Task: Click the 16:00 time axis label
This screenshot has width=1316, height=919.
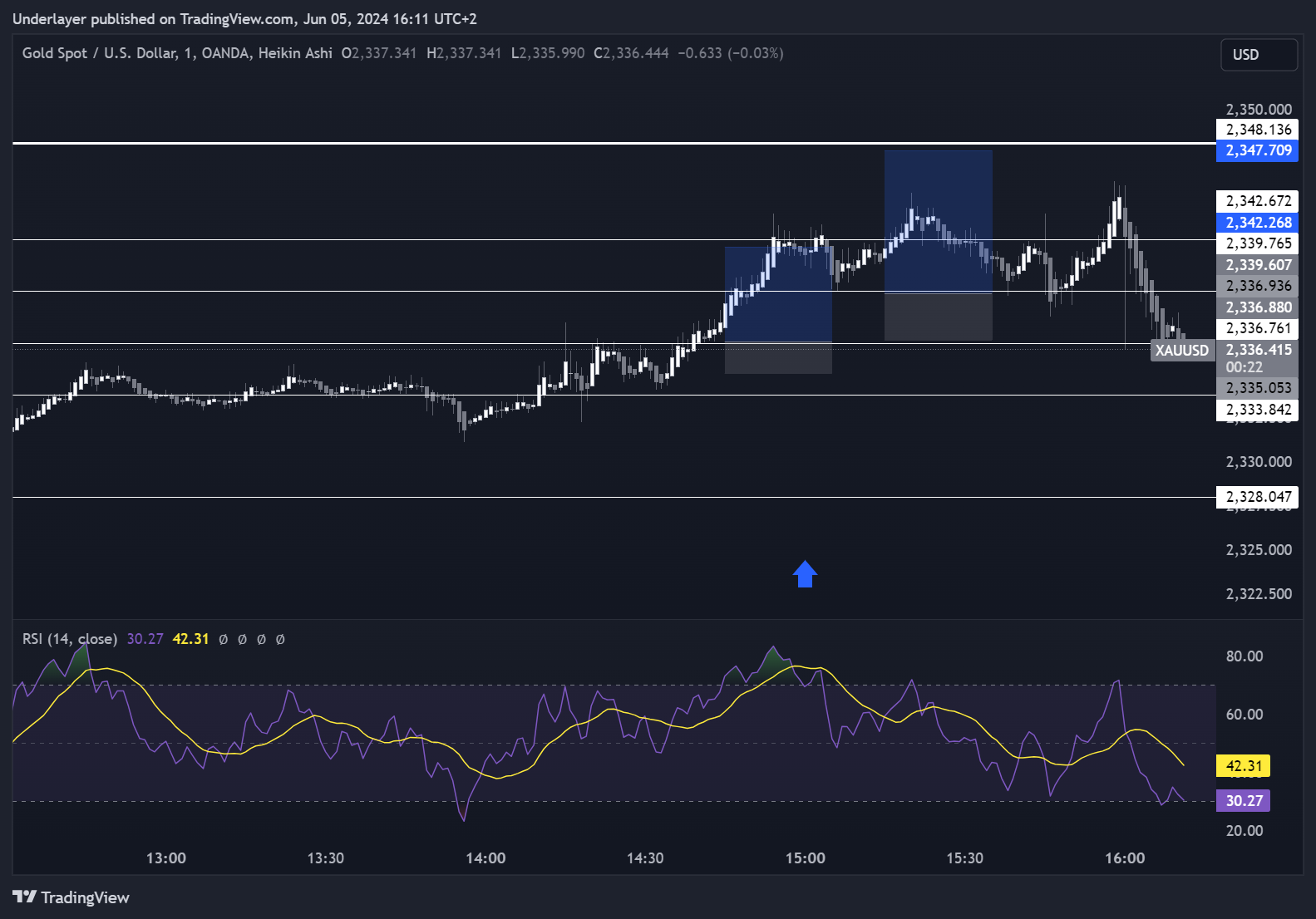Action: coord(1125,858)
